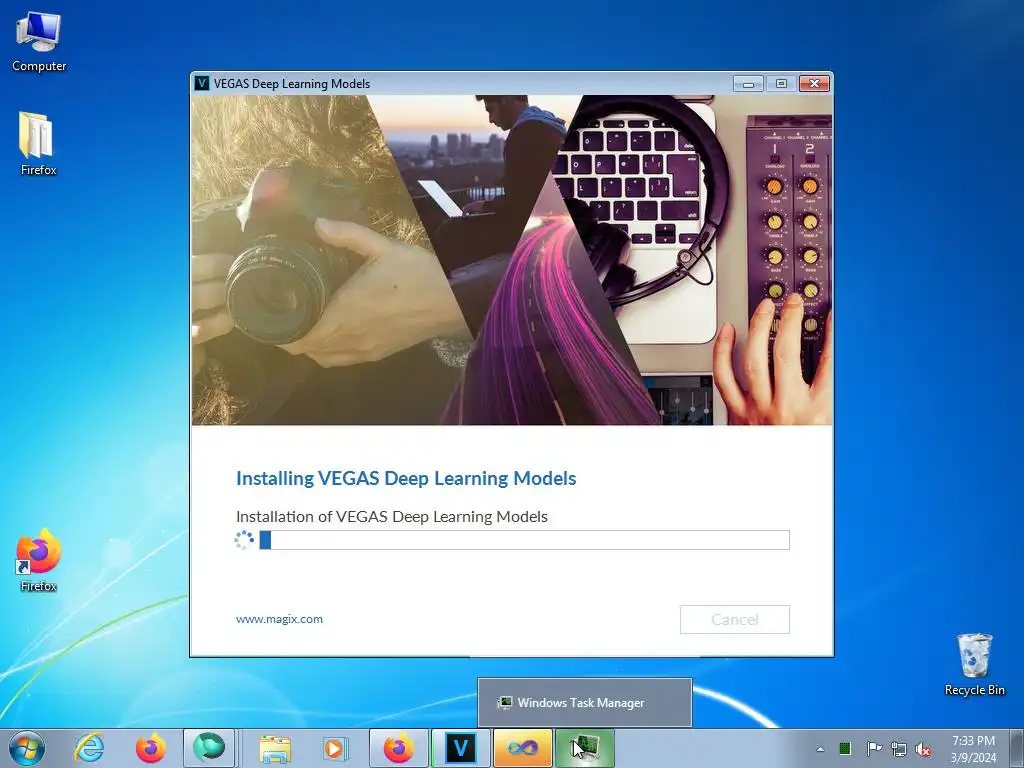Launch the Firefox shortcut on desktop
Screen dimensions: 1024x768
click(39, 560)
